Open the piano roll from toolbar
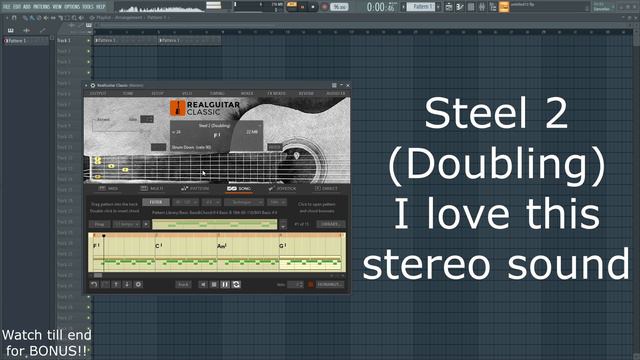 [x=460, y=7]
